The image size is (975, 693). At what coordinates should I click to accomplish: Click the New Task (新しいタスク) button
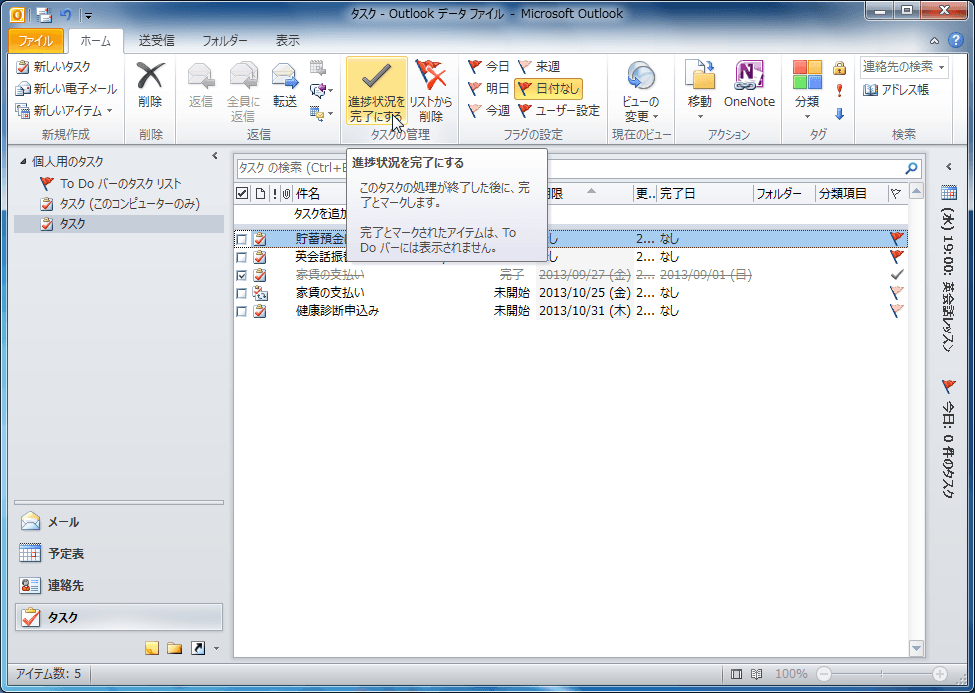53,67
